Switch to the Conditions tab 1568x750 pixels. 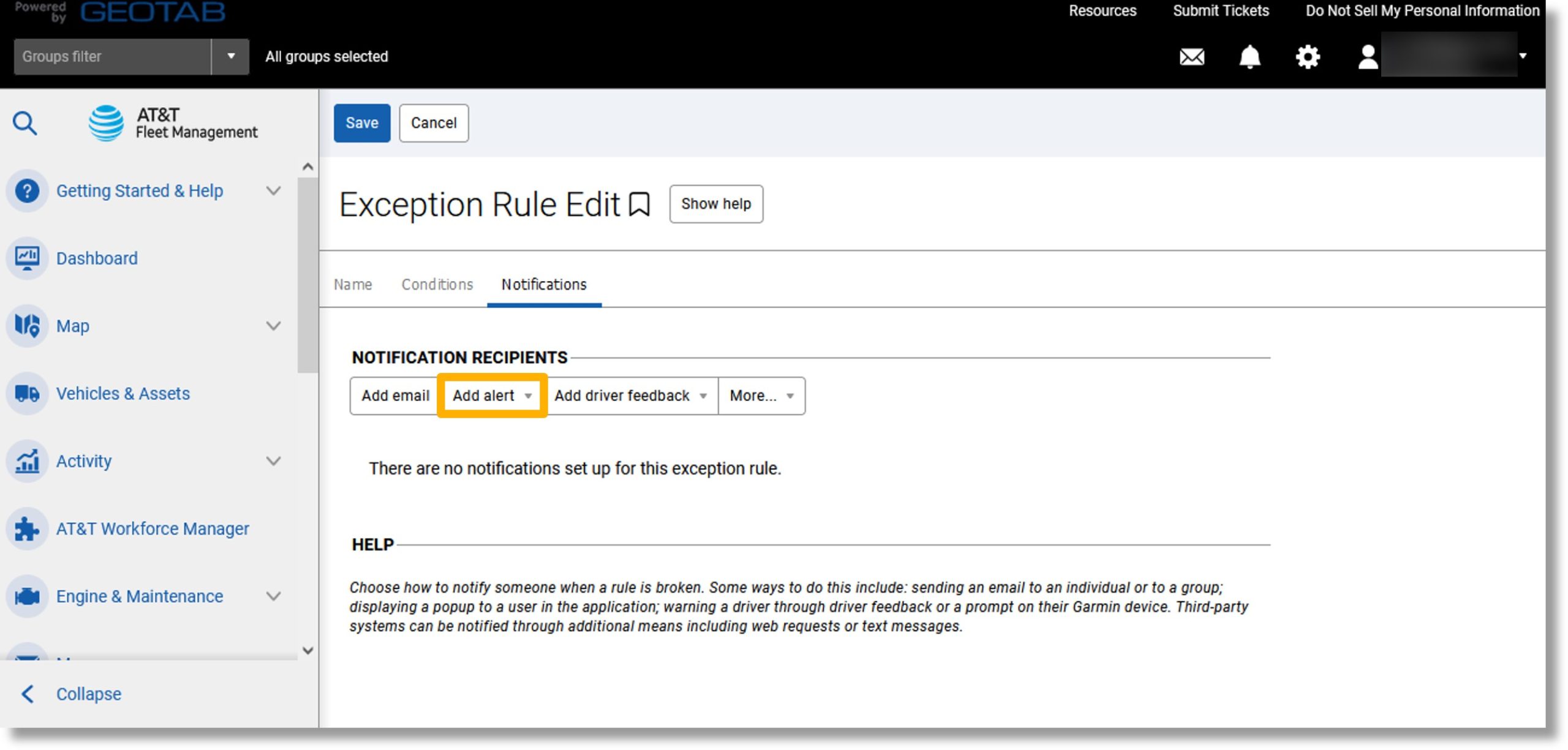(437, 284)
